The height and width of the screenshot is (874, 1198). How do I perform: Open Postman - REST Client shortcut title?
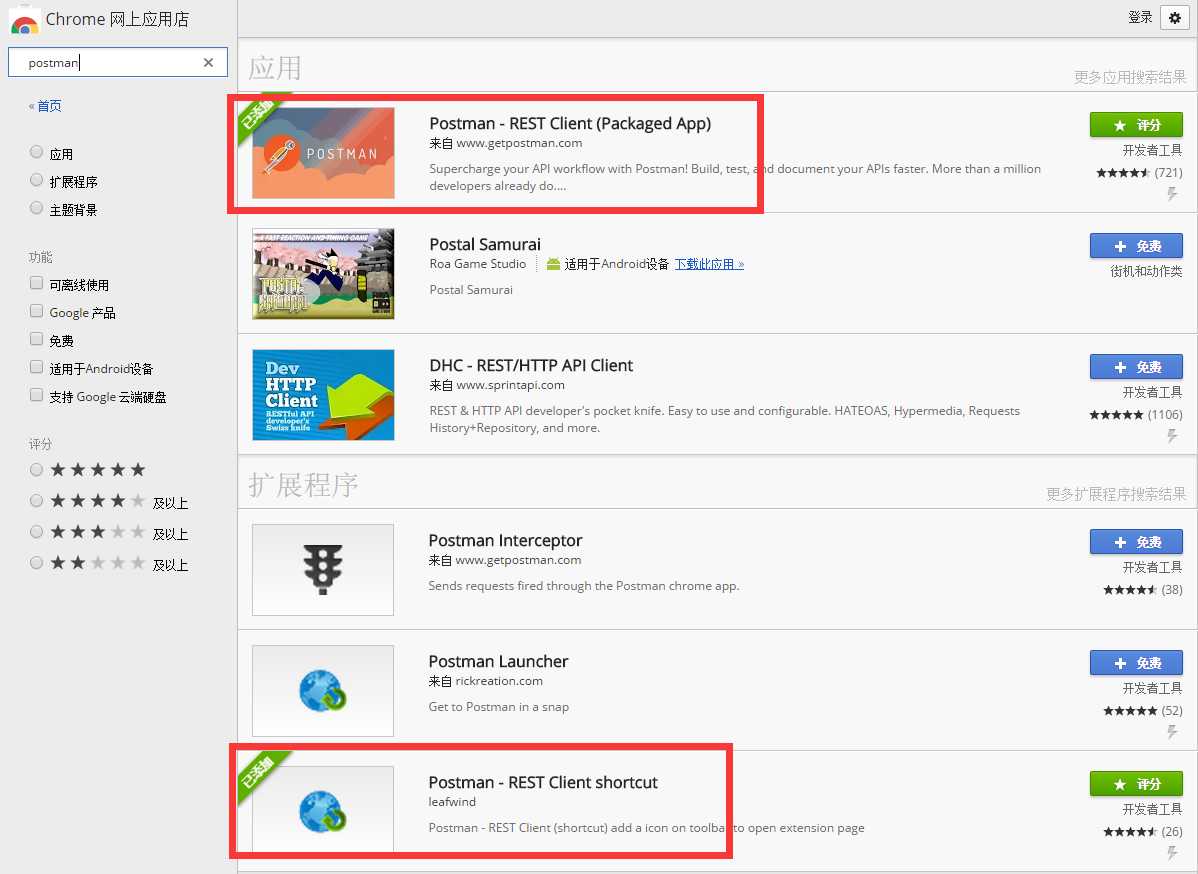[x=543, y=782]
